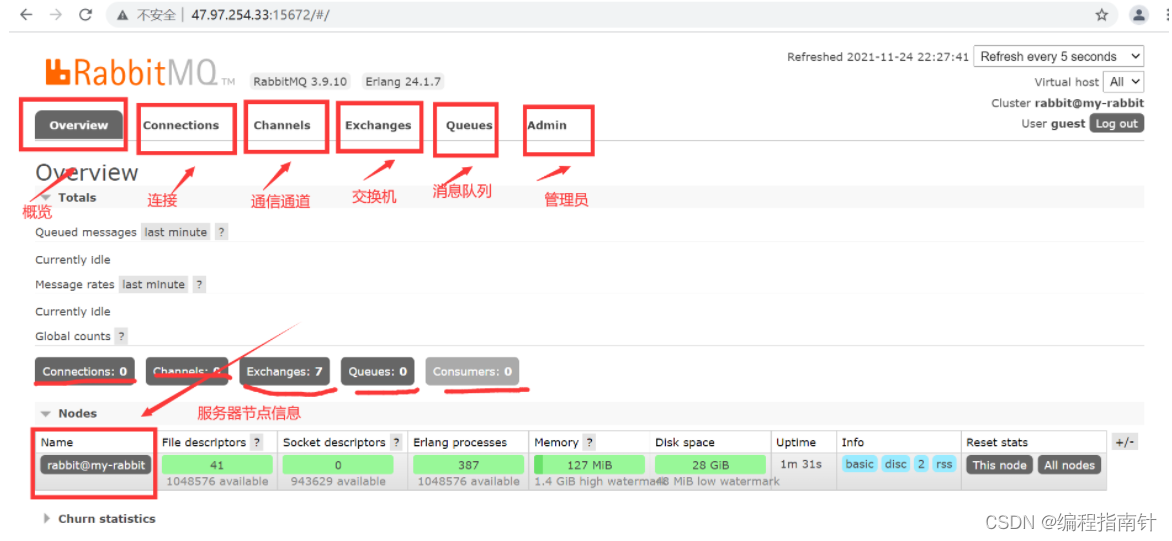Switch to the Connections tab
Viewport: 1172px width, 541px height.
coord(181,126)
